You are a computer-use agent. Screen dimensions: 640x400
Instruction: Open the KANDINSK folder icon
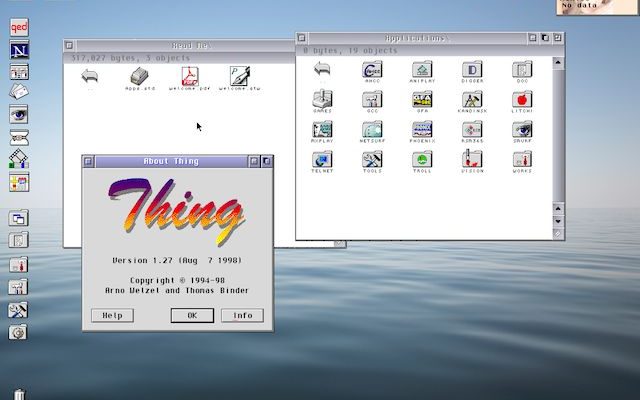point(472,100)
